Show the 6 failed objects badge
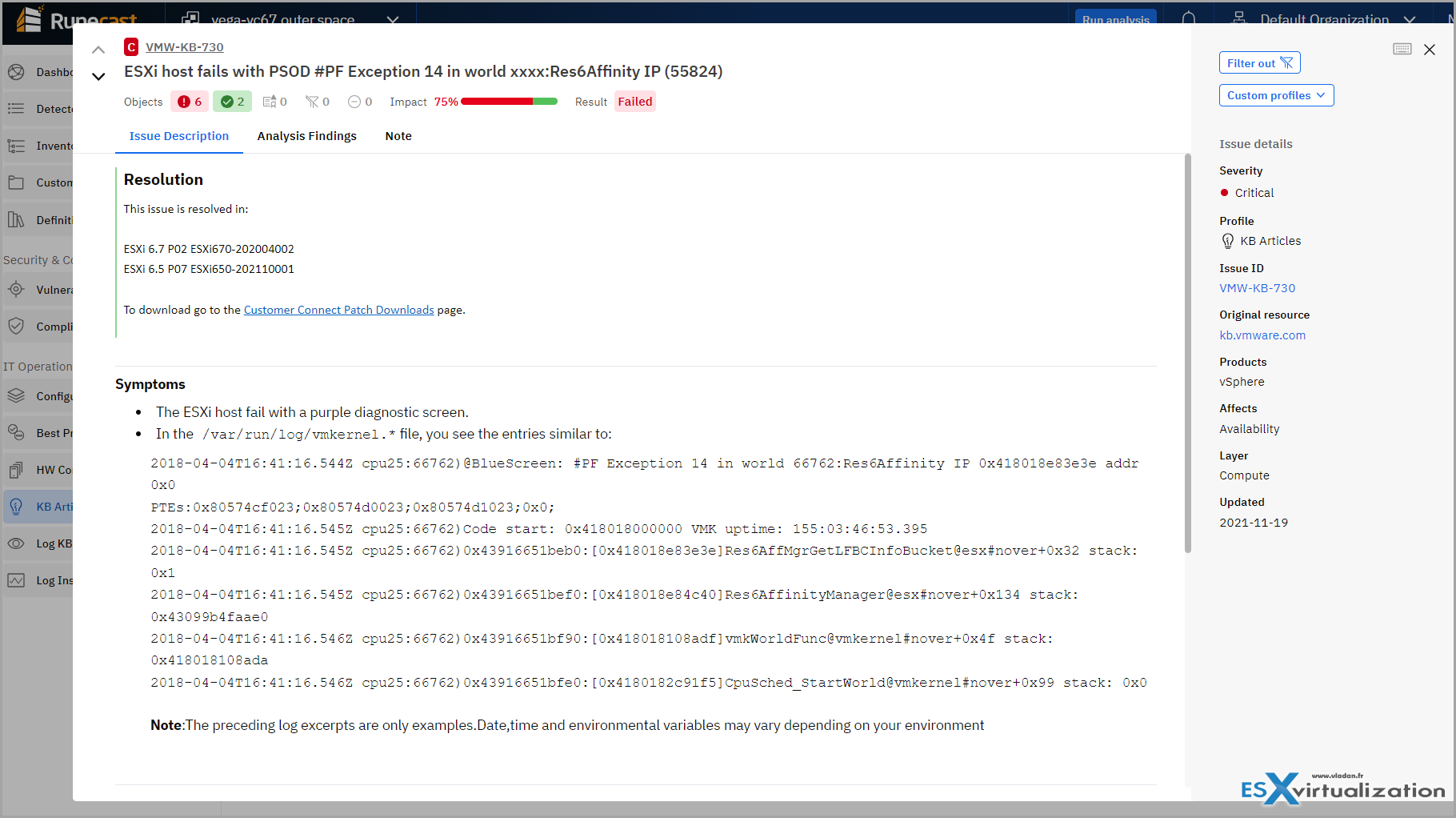Screen dimensions: 1456x818 tap(190, 102)
